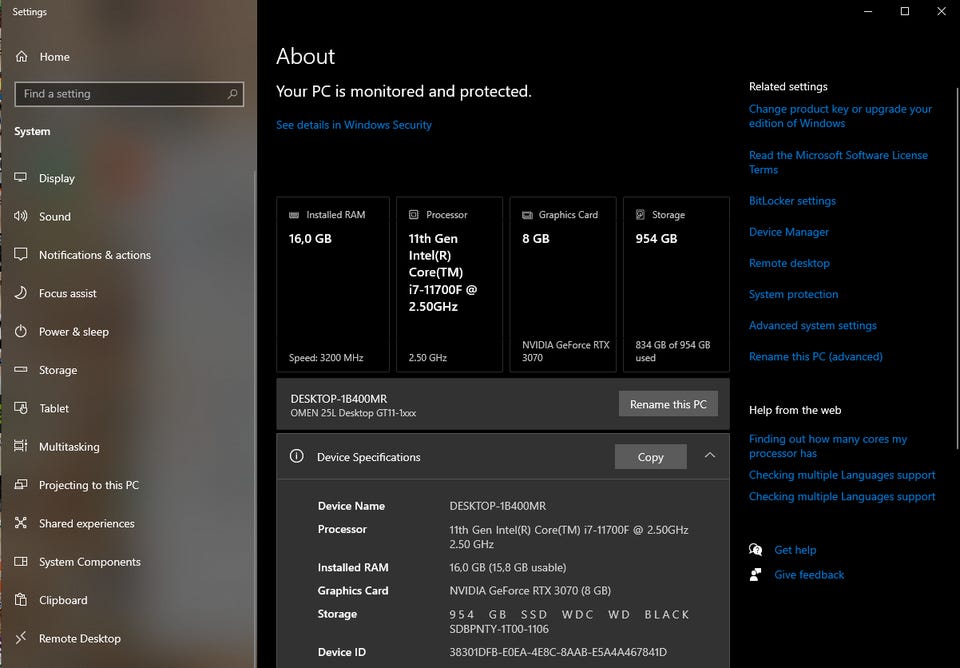The image size is (960, 668).
Task: Open Change product key or upgrade link
Action: (840, 116)
